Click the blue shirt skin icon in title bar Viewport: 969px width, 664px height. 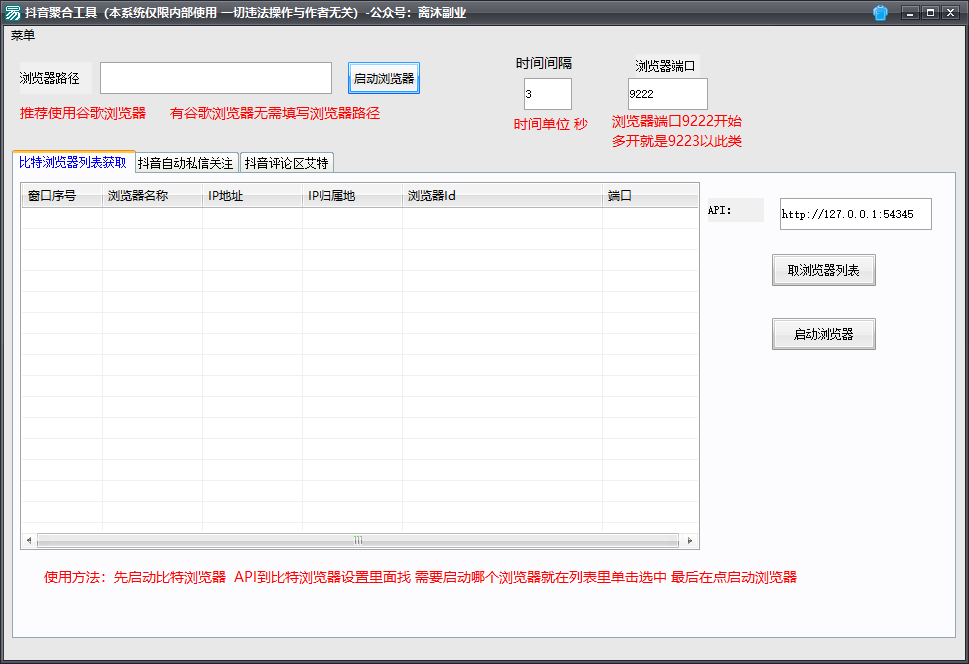tap(880, 13)
